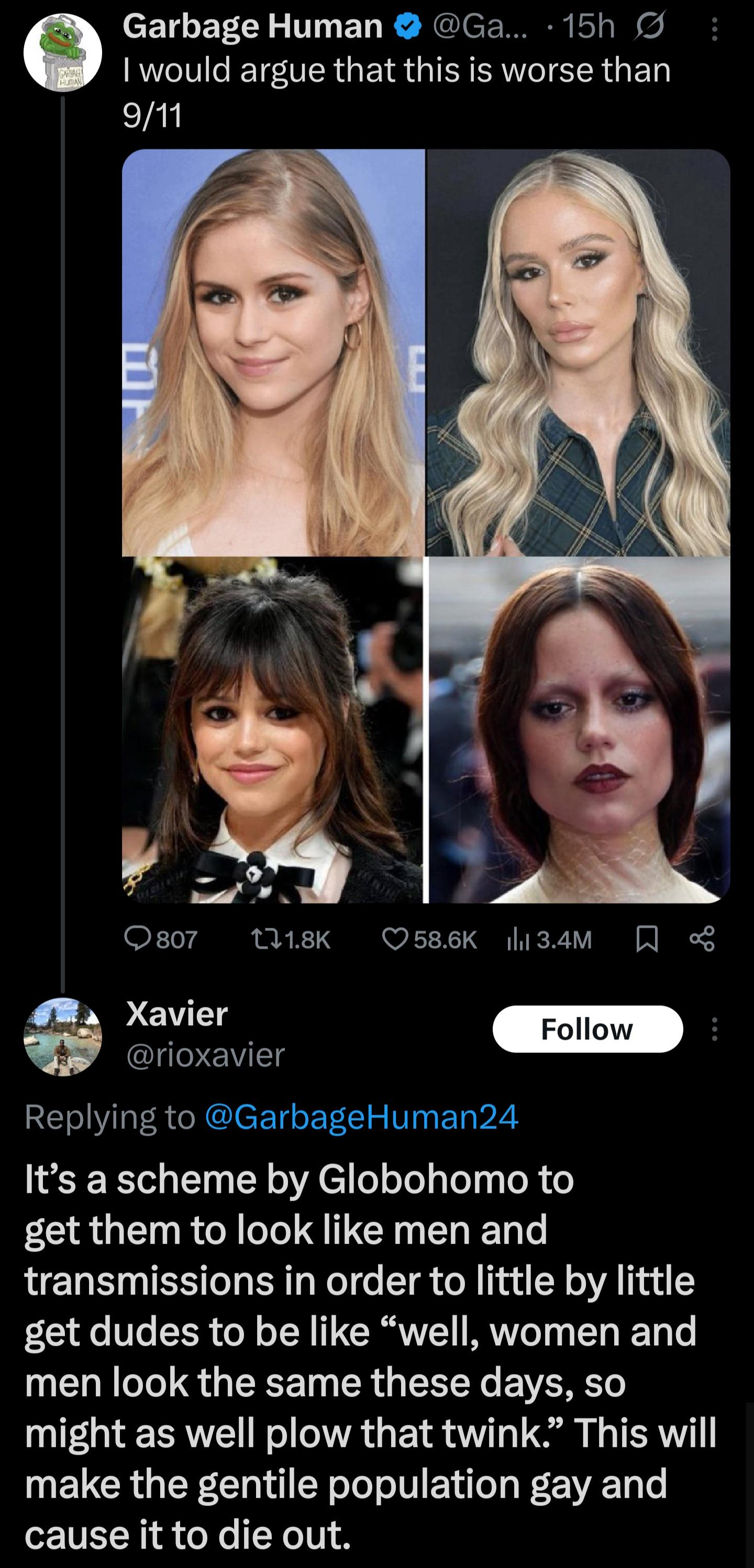Click the @rioxavier handle
The height and width of the screenshot is (1568, 754).
pos(205,1054)
